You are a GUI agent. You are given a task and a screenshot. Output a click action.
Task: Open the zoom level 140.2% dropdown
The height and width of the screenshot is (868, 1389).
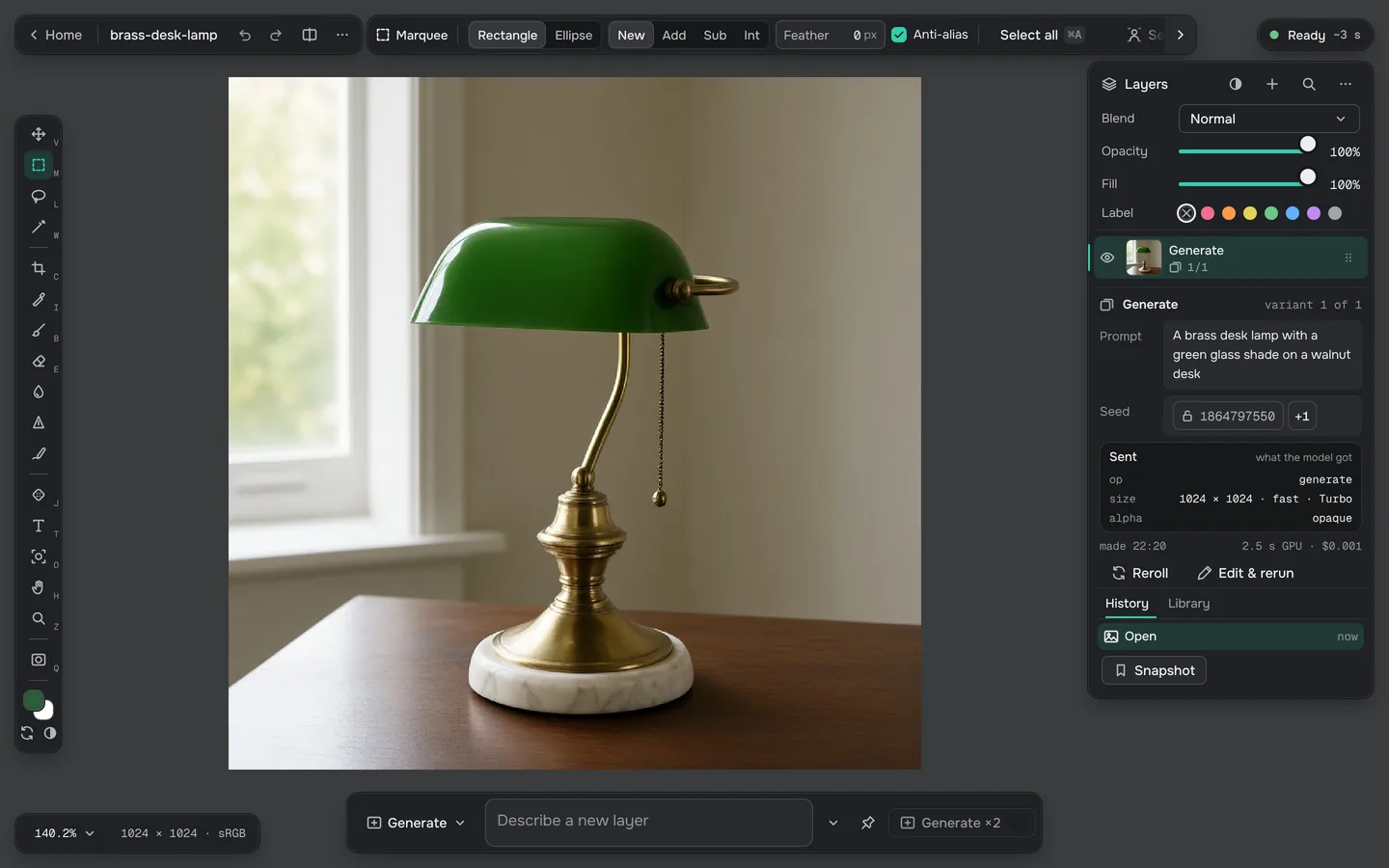pos(64,833)
